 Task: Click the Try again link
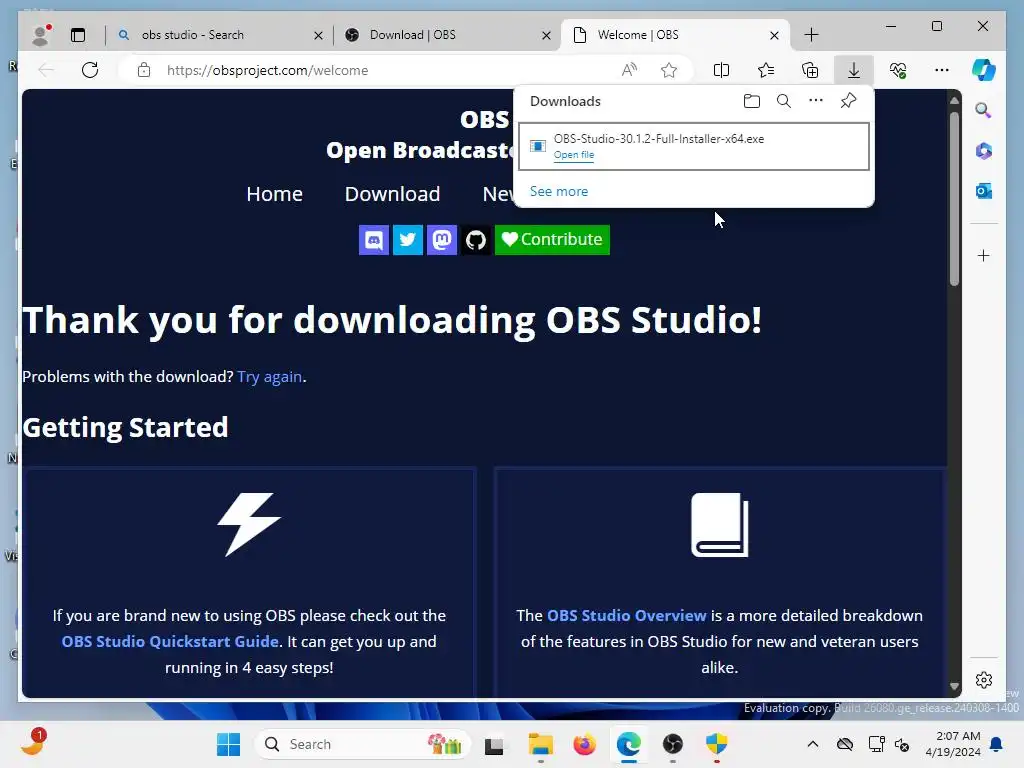(270, 377)
